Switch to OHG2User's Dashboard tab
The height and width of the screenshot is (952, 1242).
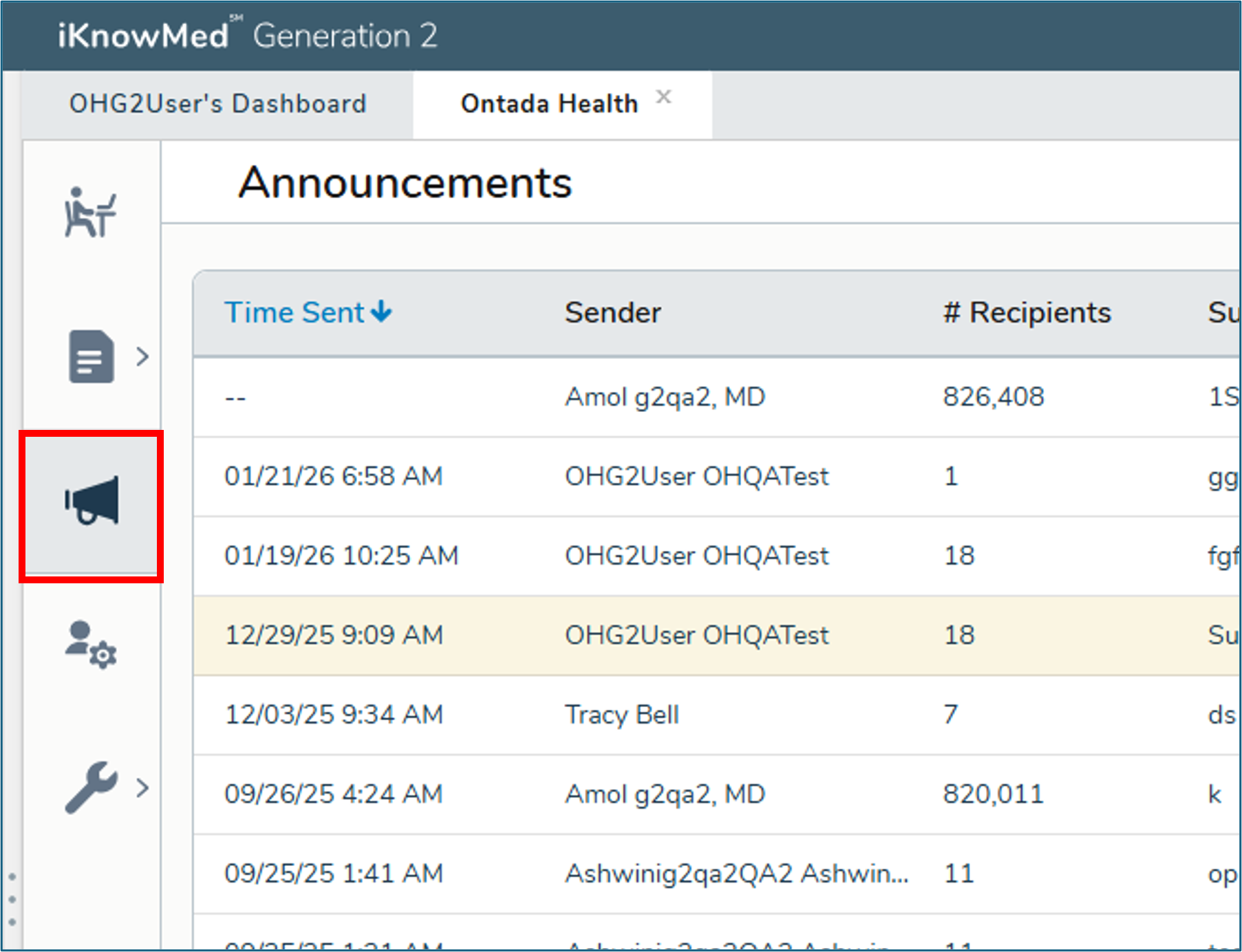pos(217,104)
